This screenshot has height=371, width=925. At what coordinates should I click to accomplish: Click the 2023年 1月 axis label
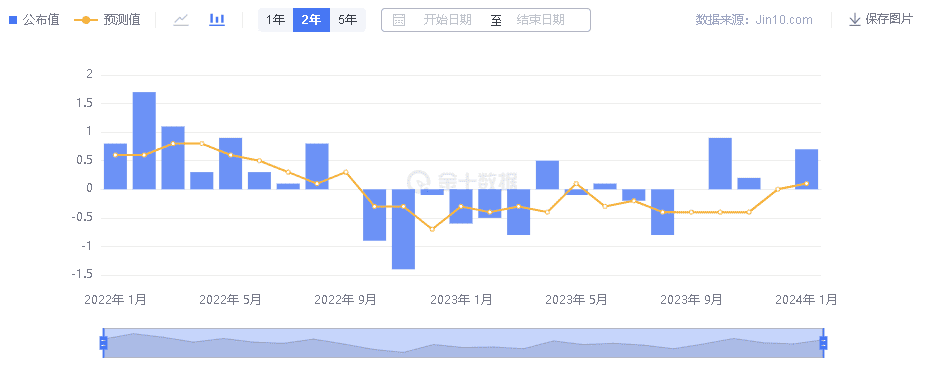(461, 300)
